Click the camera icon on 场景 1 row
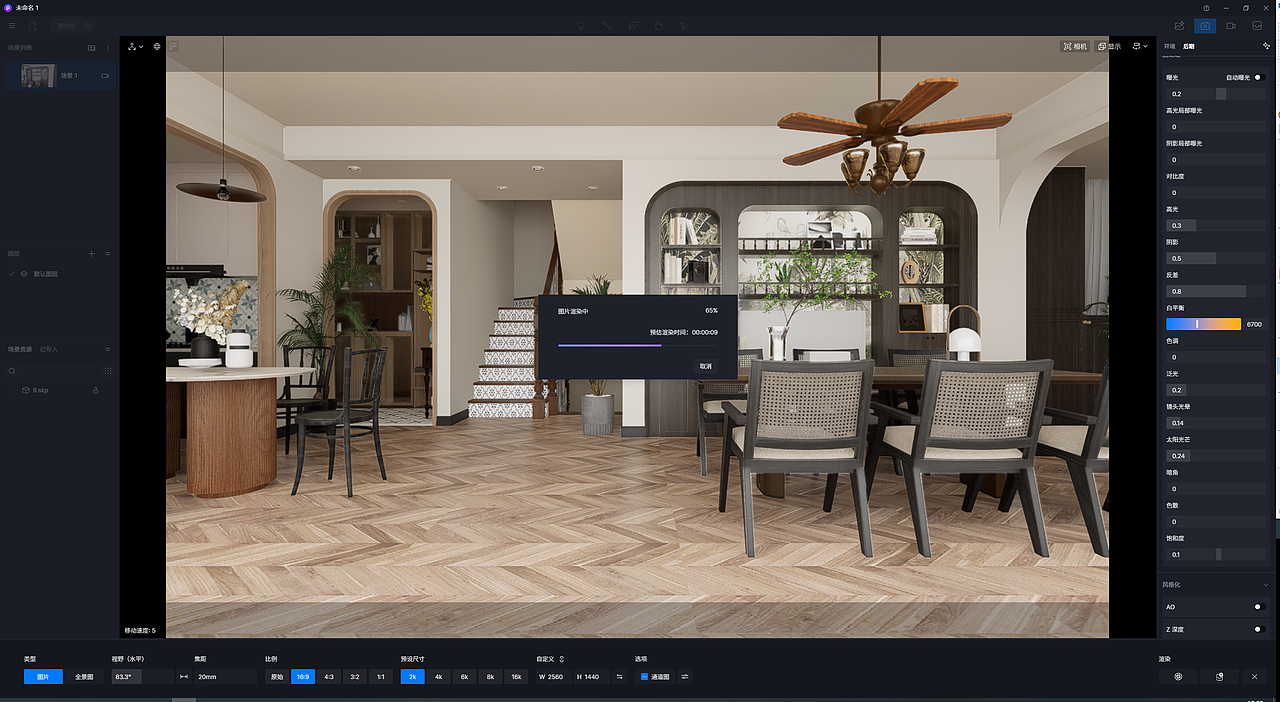 [105, 76]
